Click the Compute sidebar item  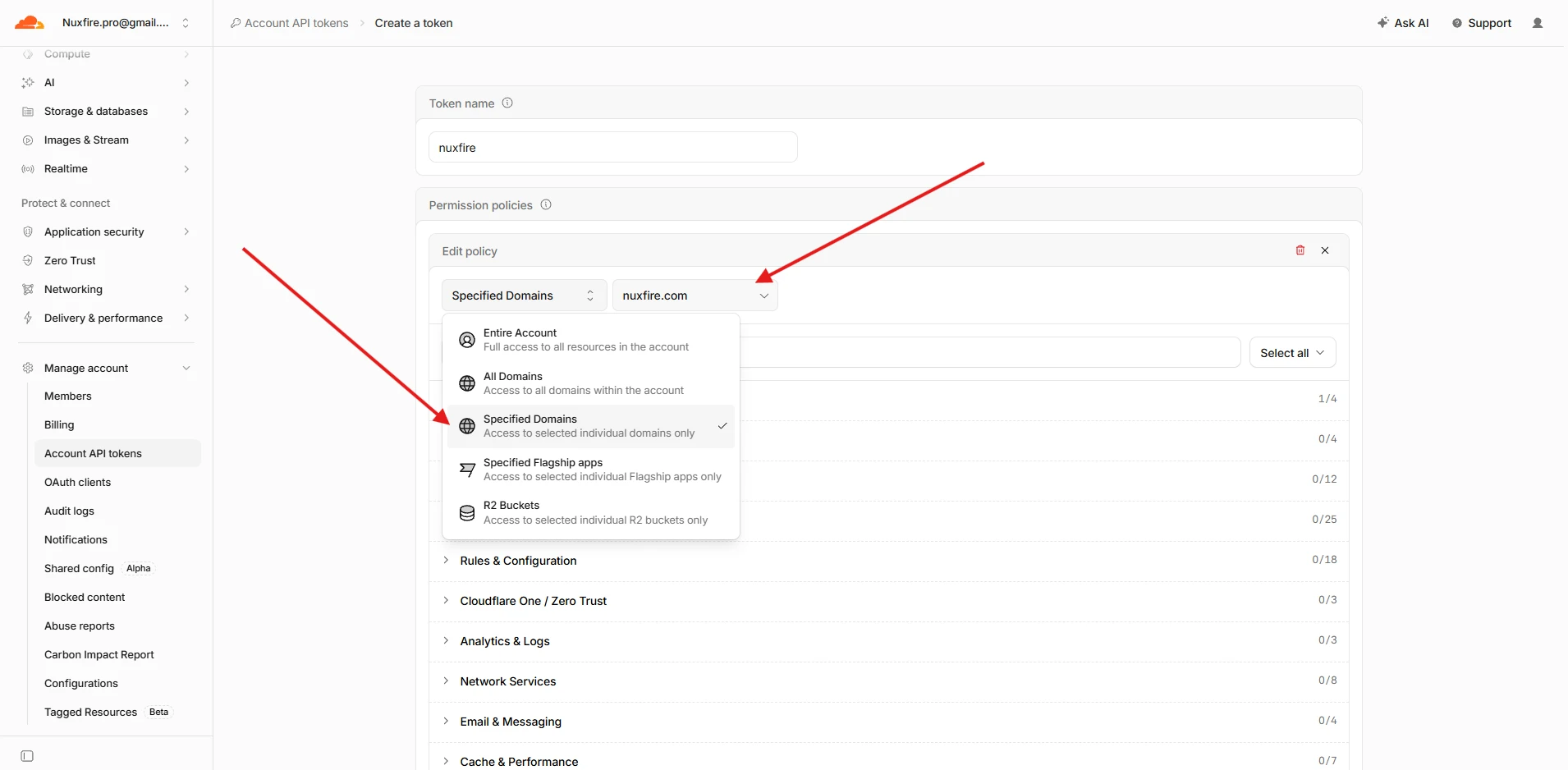(x=107, y=54)
